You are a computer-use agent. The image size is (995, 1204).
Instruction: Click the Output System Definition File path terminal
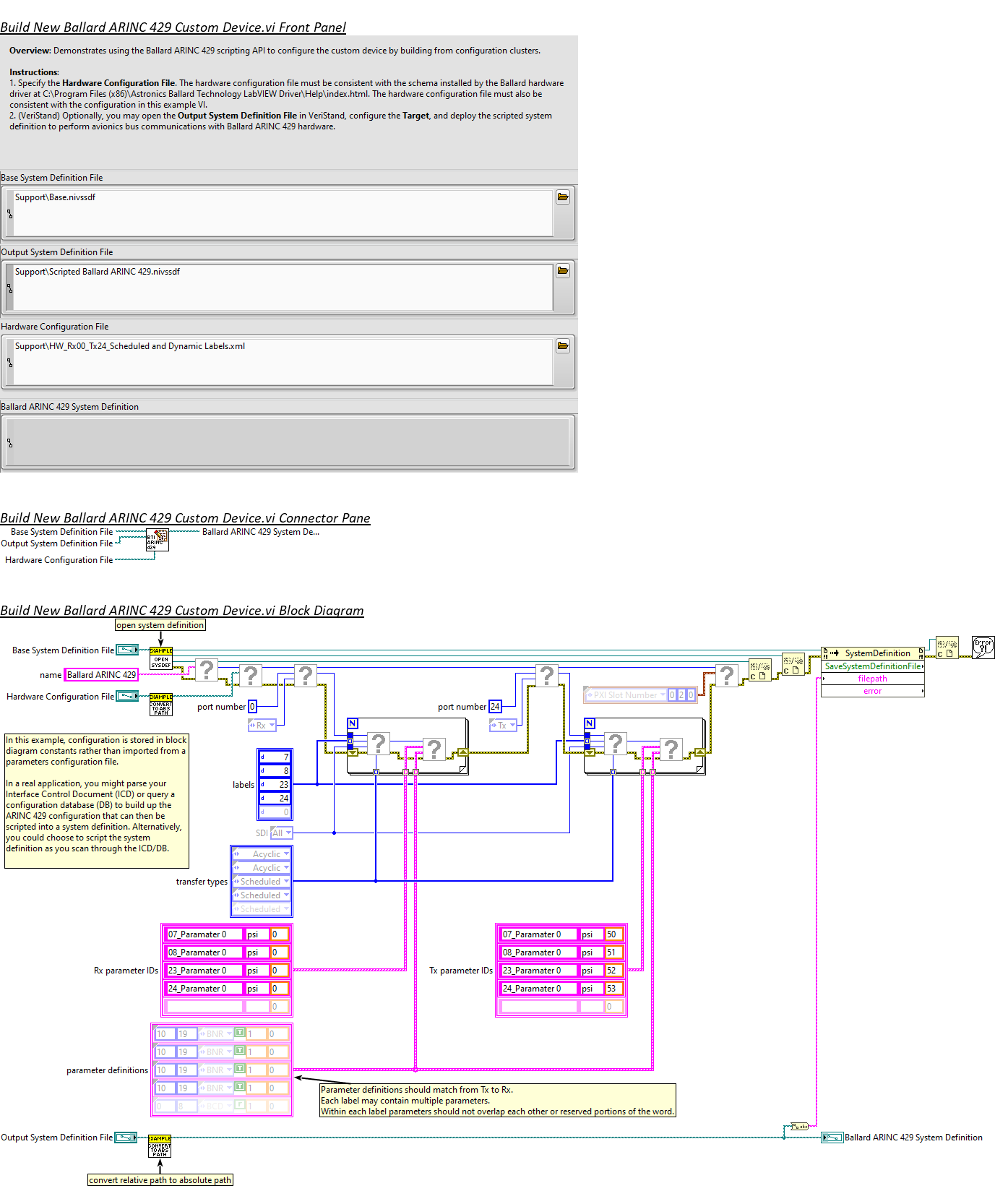[126, 1138]
